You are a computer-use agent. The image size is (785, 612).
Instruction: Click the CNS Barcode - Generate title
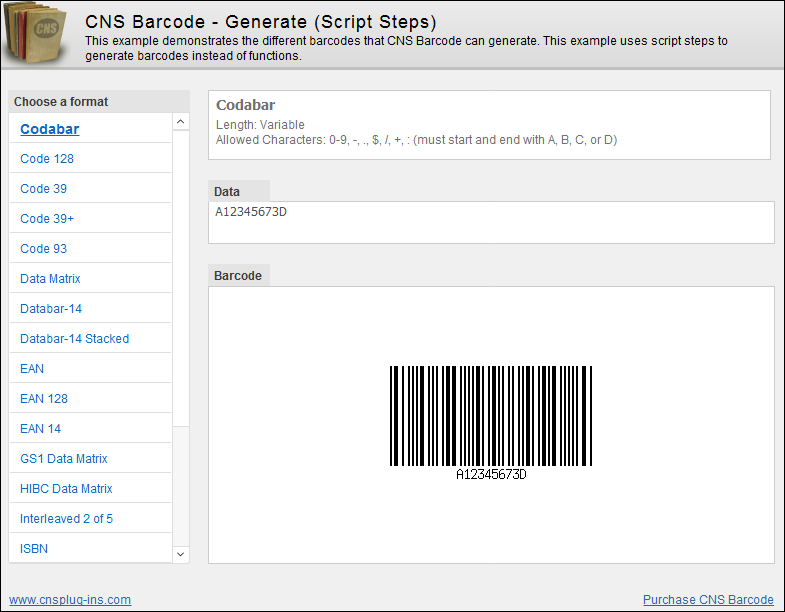point(260,22)
